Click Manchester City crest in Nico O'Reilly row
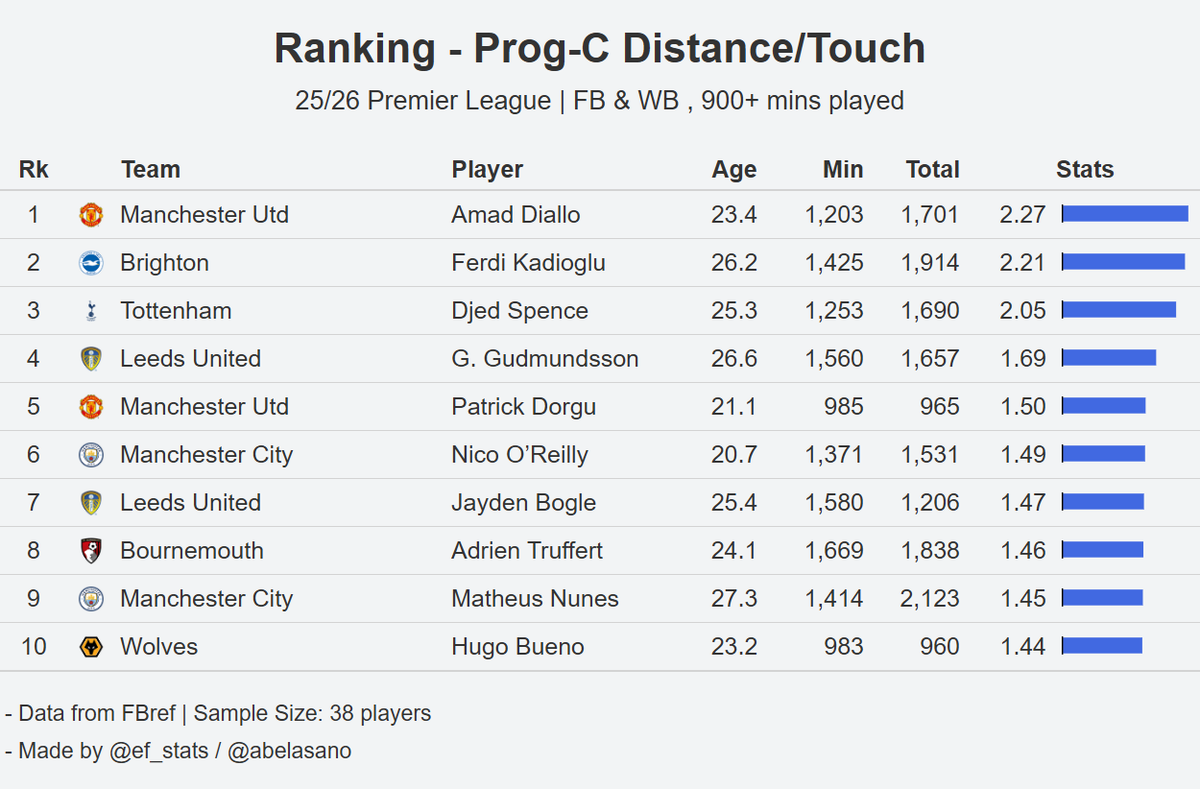 (91, 455)
